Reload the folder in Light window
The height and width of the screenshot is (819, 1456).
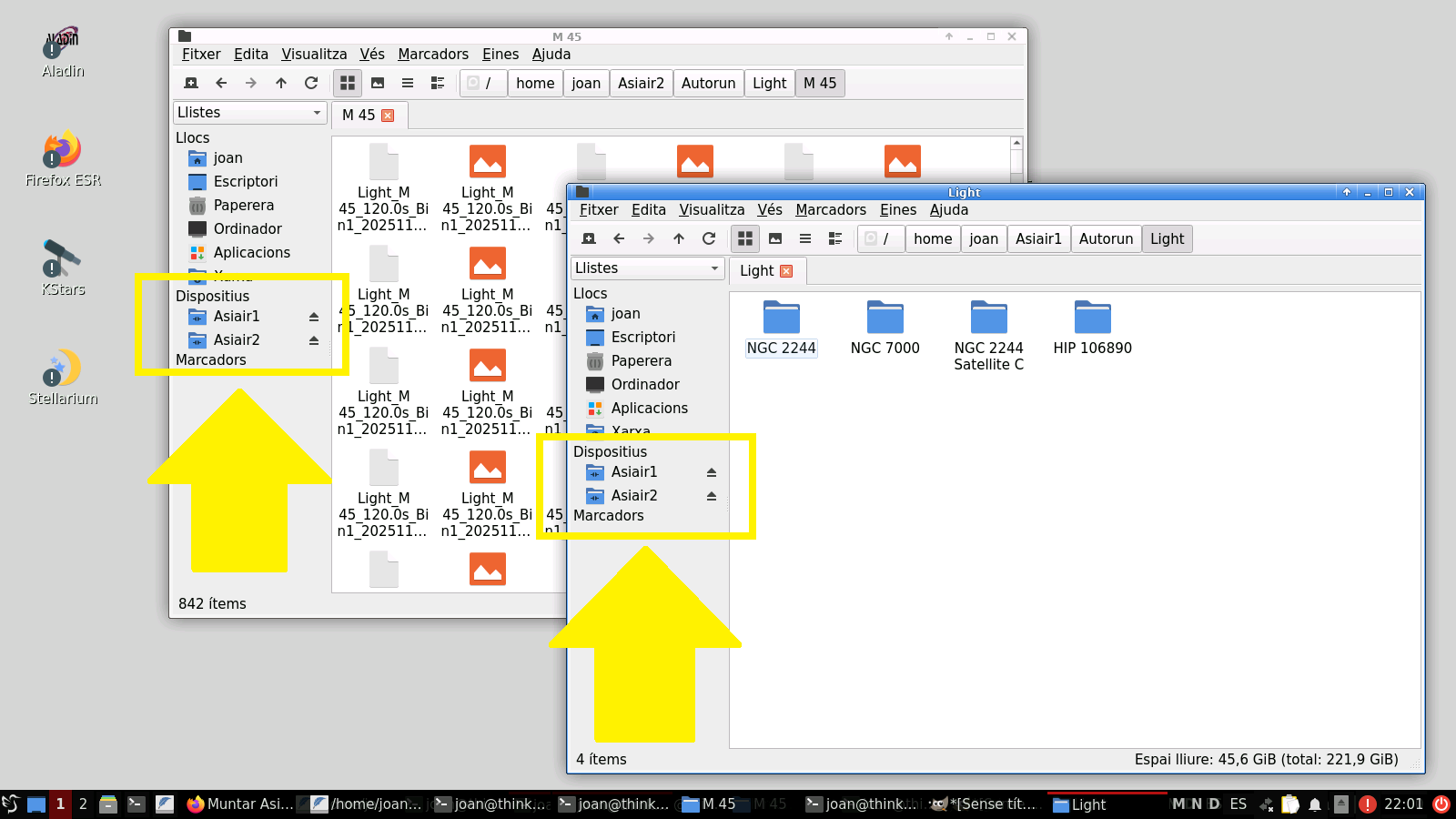[x=709, y=238]
